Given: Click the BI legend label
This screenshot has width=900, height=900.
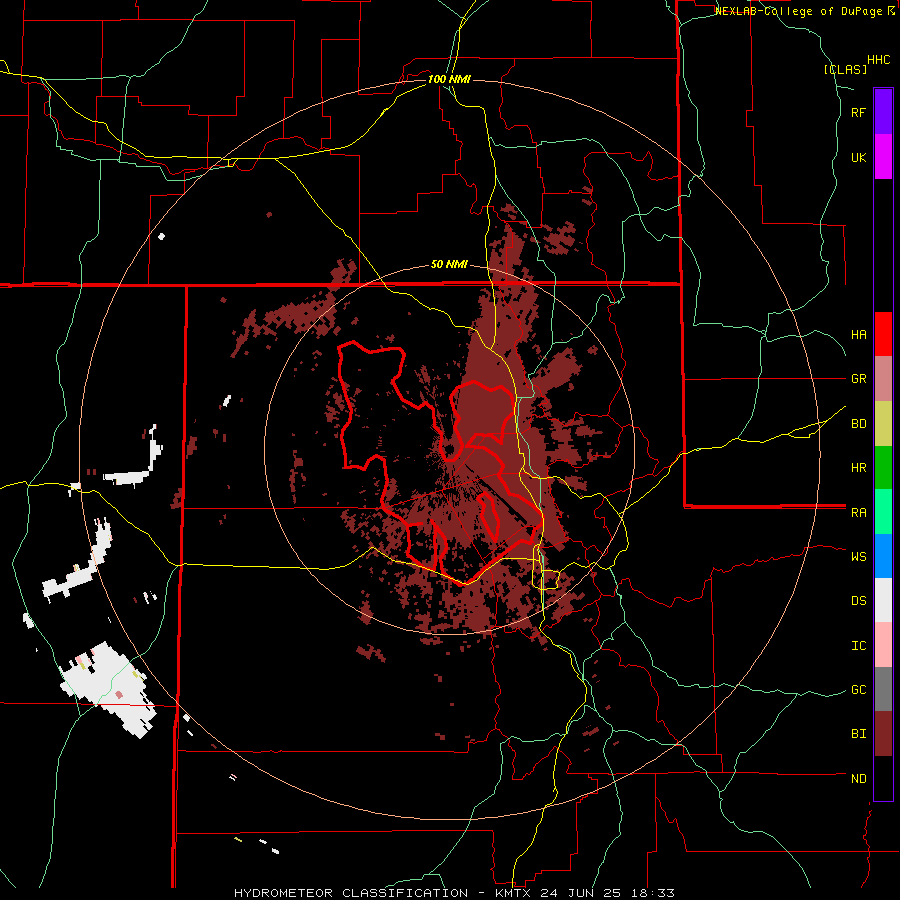Looking at the screenshot, I should pos(858,734).
